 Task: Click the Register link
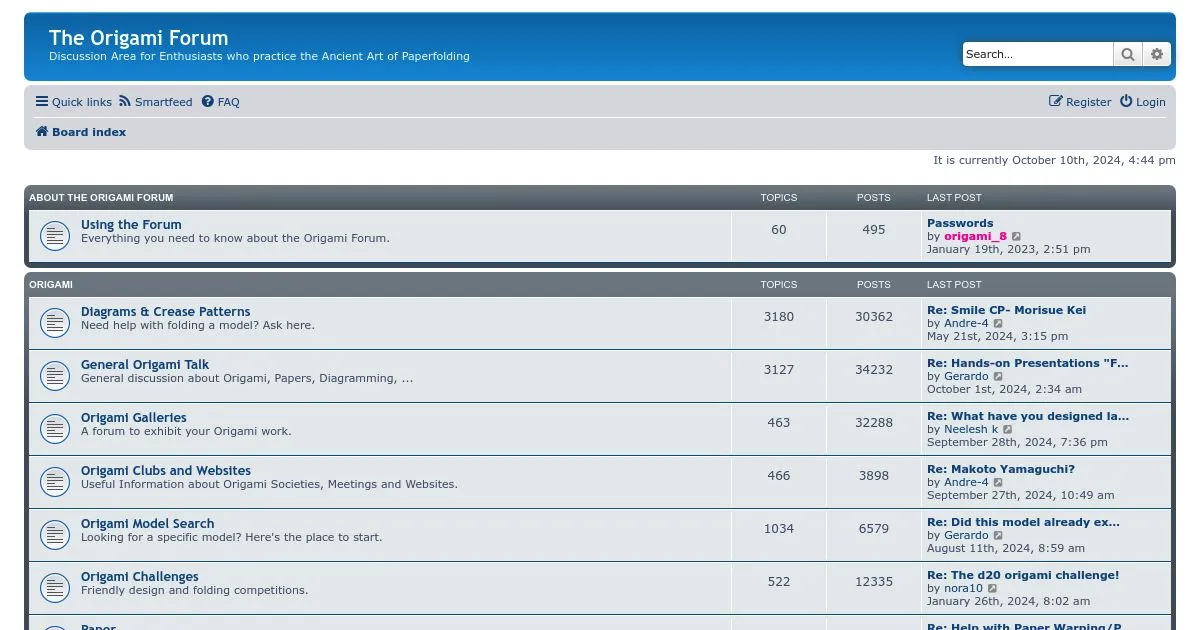coord(1080,102)
